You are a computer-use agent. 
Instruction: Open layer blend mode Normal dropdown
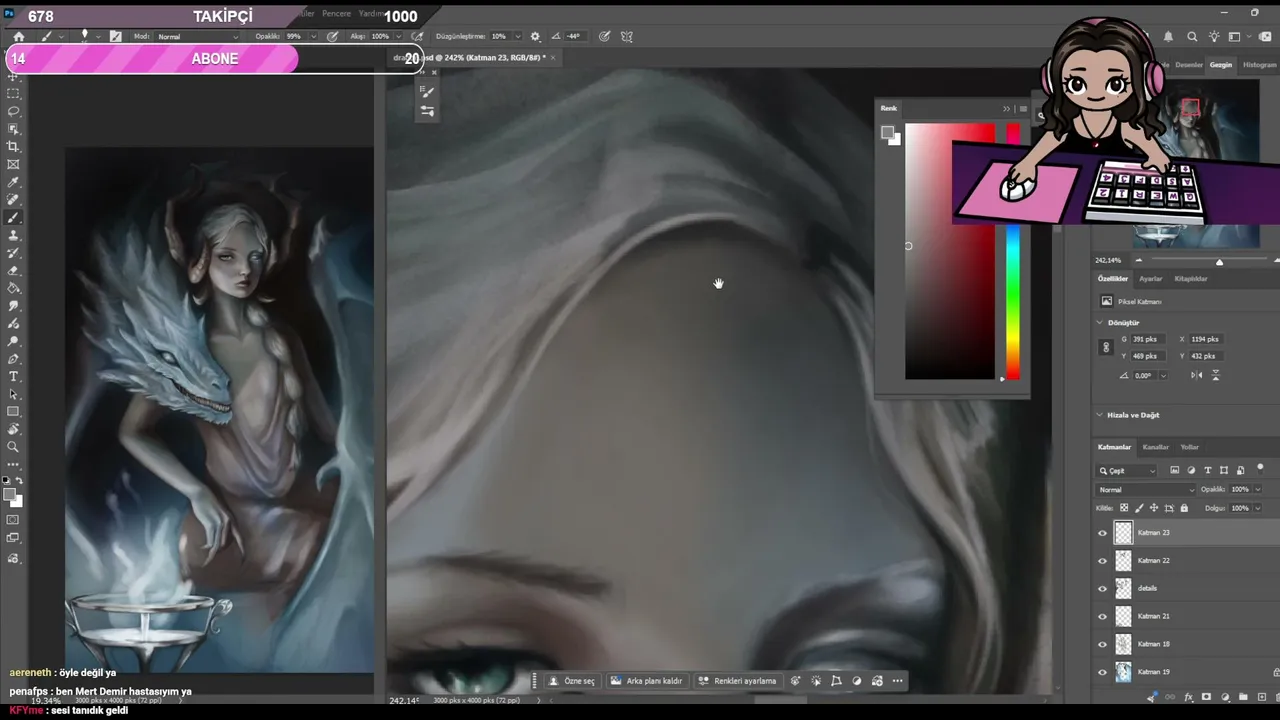(1146, 490)
